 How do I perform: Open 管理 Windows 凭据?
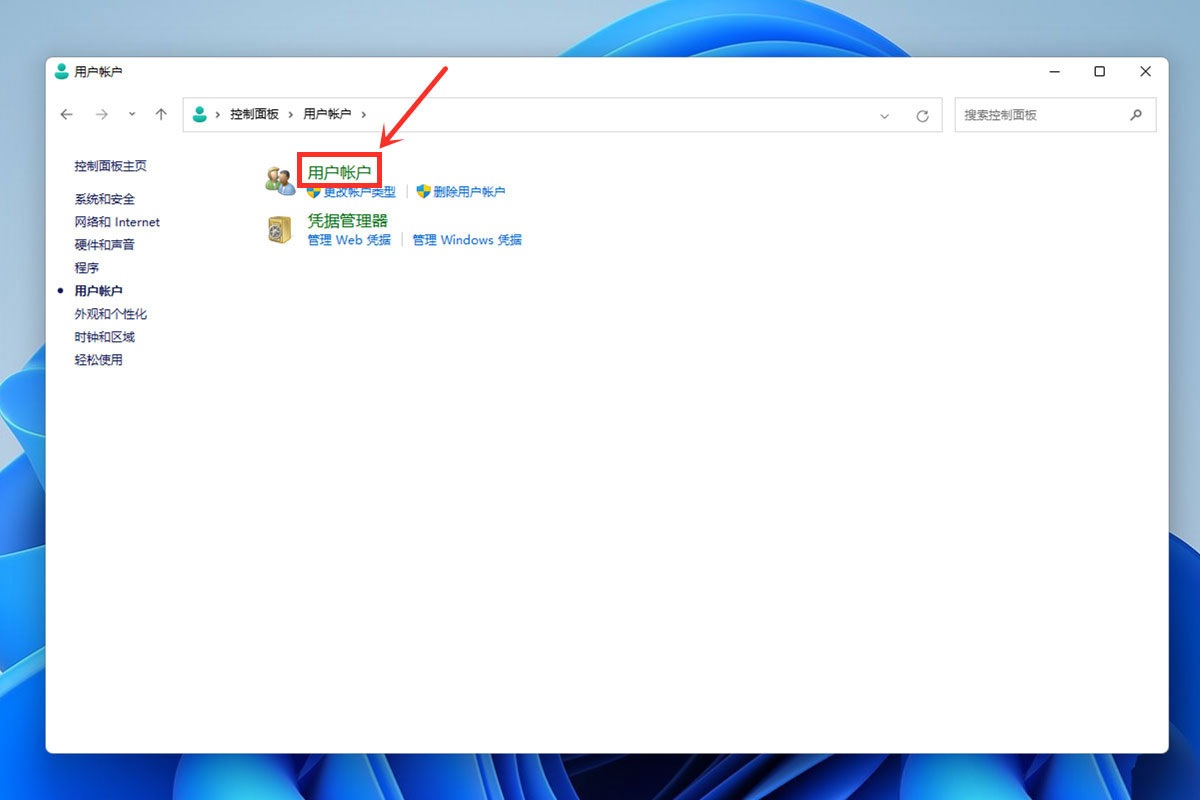tap(466, 240)
